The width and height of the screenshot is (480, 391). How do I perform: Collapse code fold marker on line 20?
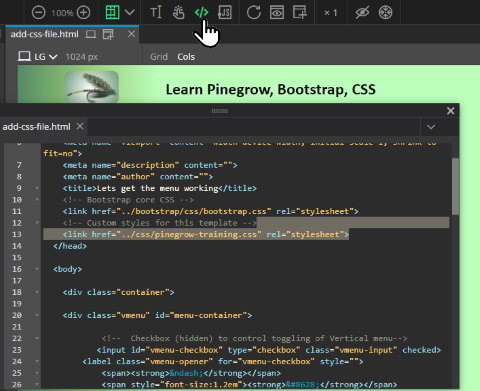37,315
